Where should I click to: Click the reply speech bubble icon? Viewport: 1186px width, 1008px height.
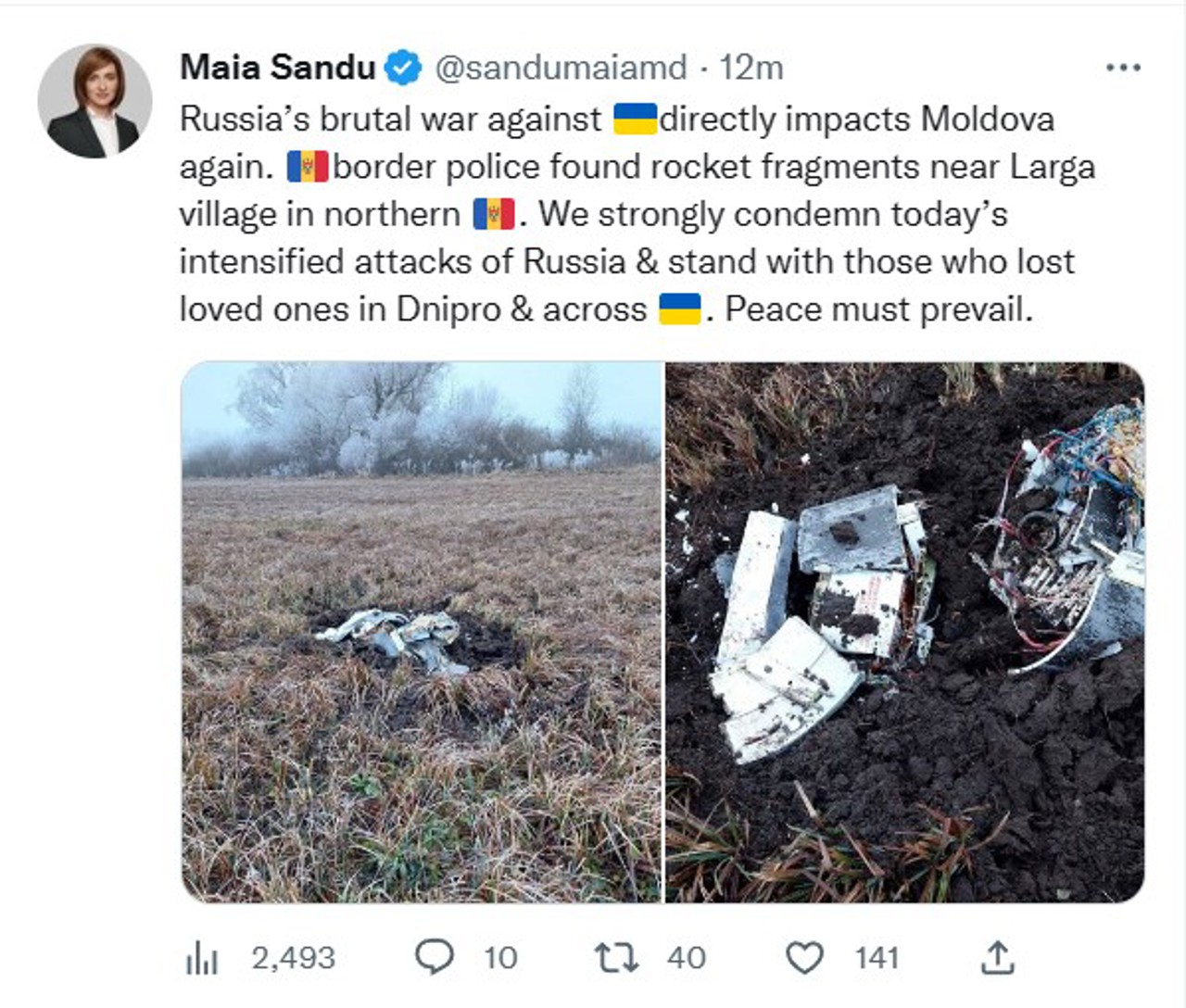[434, 957]
